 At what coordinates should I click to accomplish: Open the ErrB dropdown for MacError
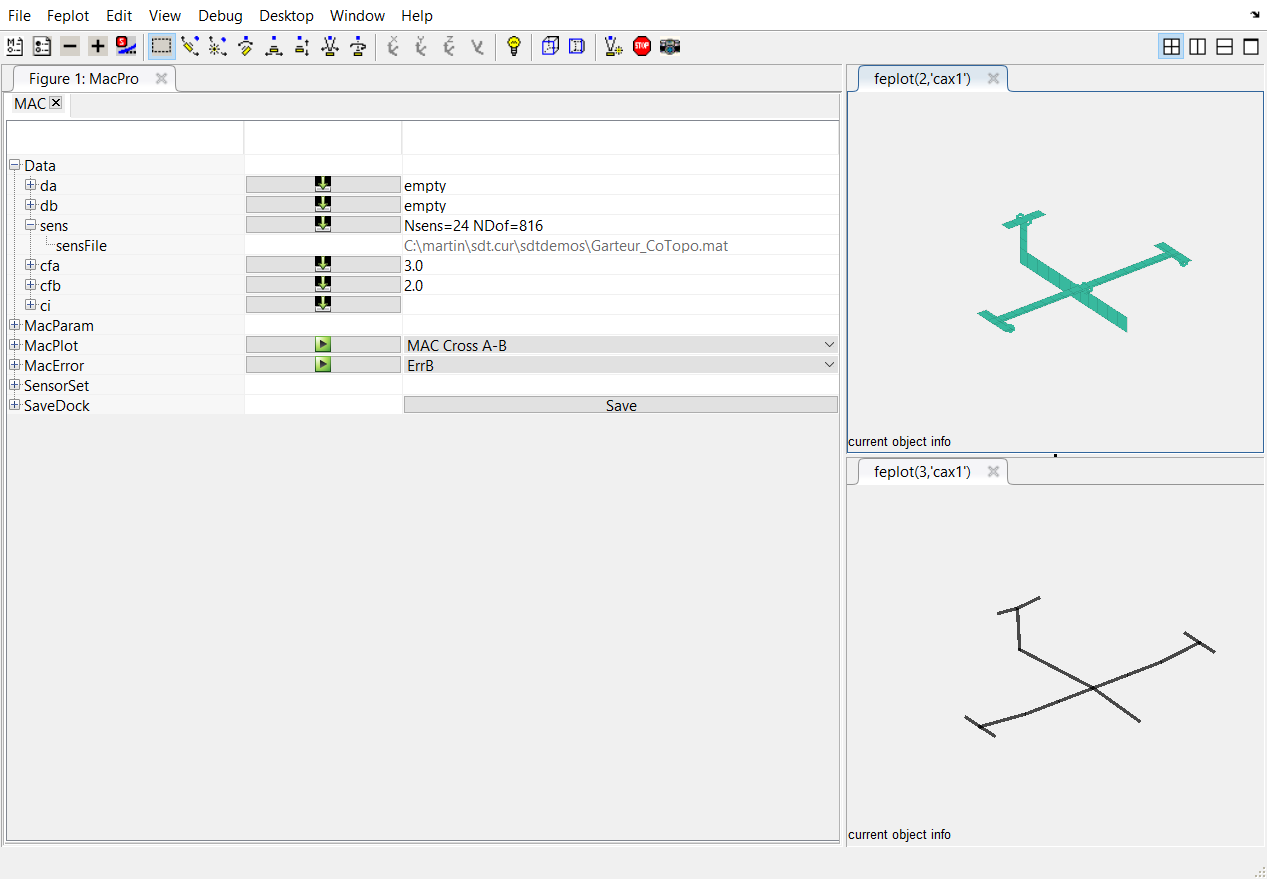(620, 365)
